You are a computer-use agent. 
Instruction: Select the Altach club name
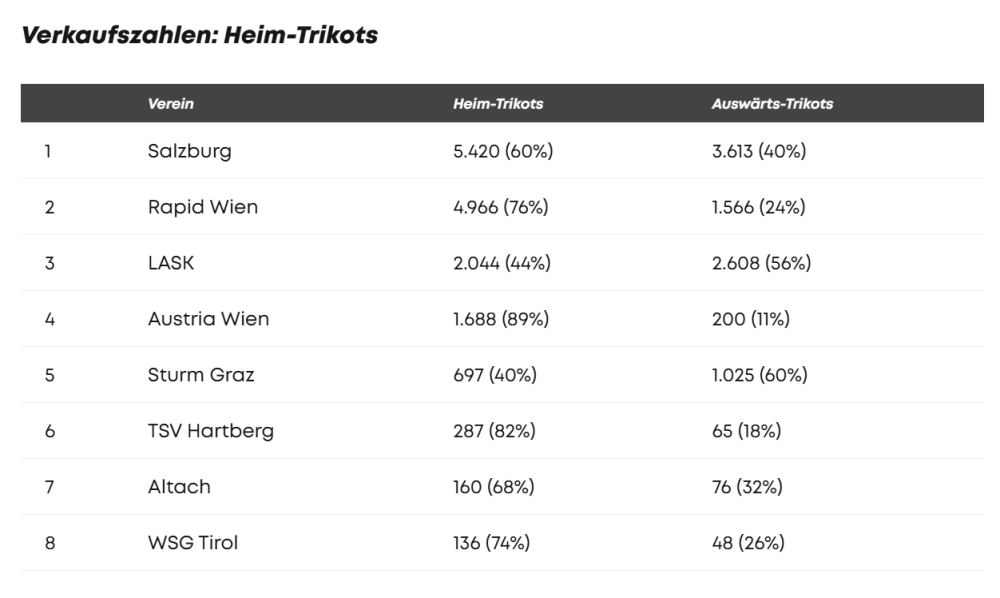pos(179,488)
